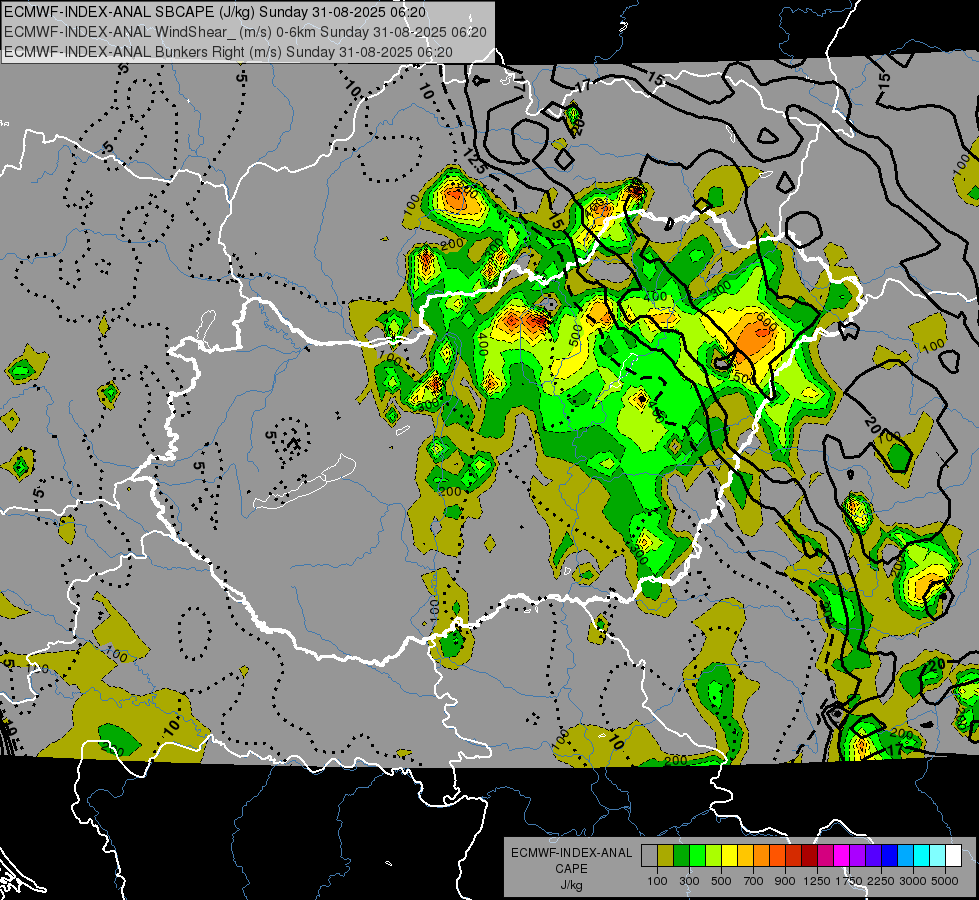Click the gray swatch in CAPE legend
The image size is (979, 900).
click(x=649, y=855)
